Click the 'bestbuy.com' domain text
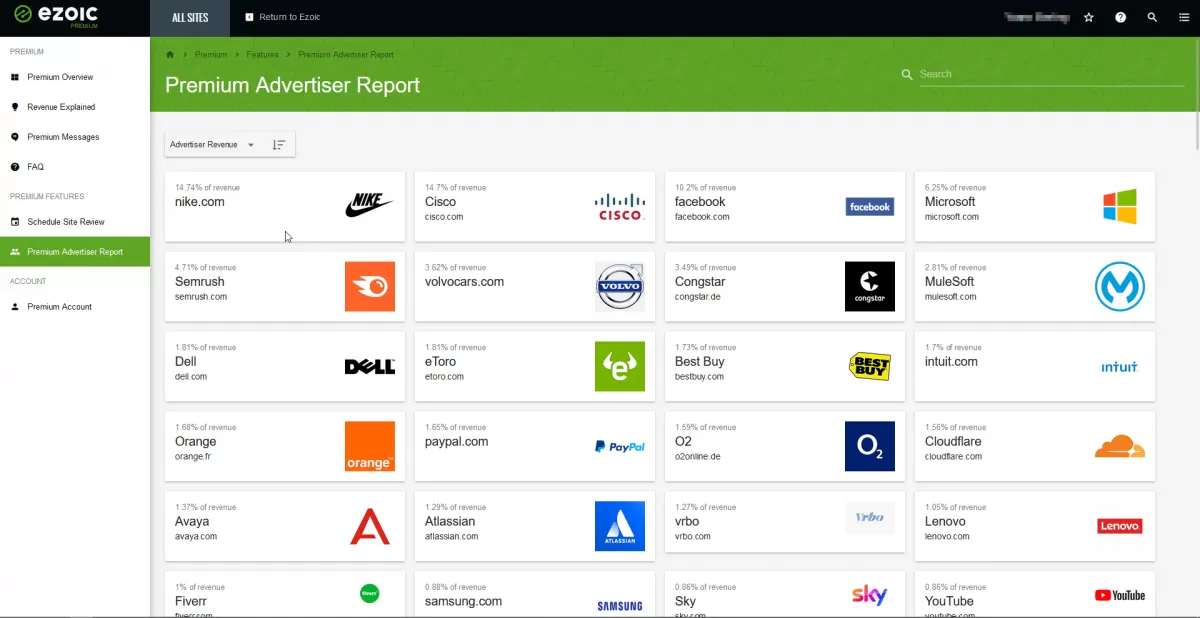Viewport: 1200px width, 618px height. (x=699, y=377)
